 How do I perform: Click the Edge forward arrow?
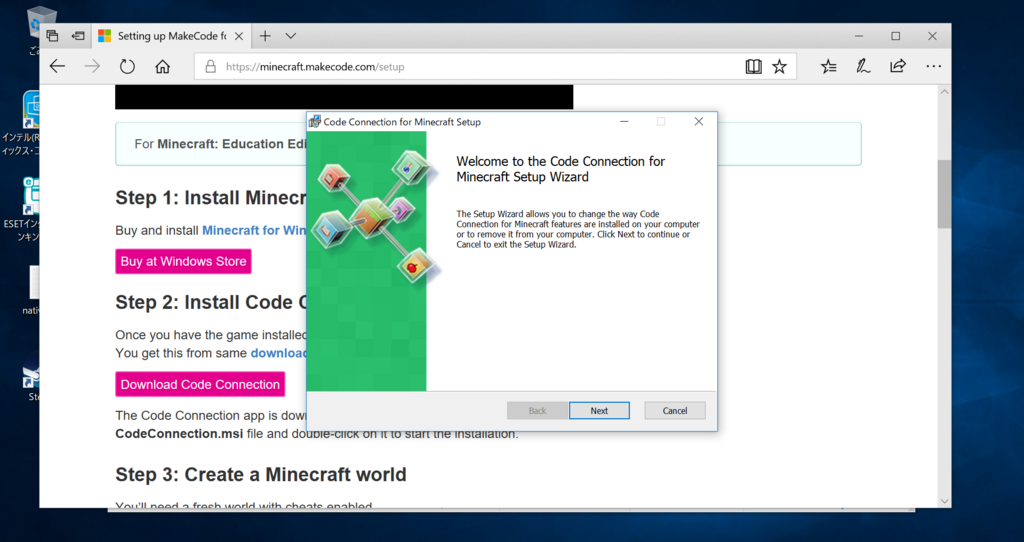[92, 66]
